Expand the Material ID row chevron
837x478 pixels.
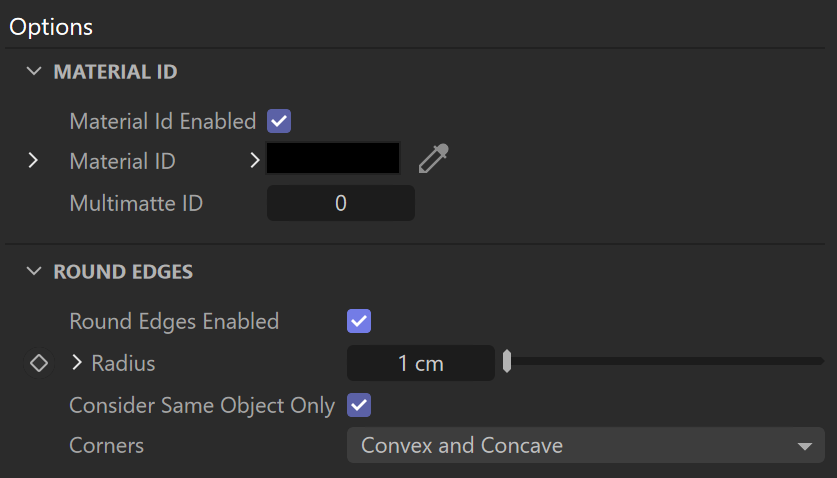point(33,160)
